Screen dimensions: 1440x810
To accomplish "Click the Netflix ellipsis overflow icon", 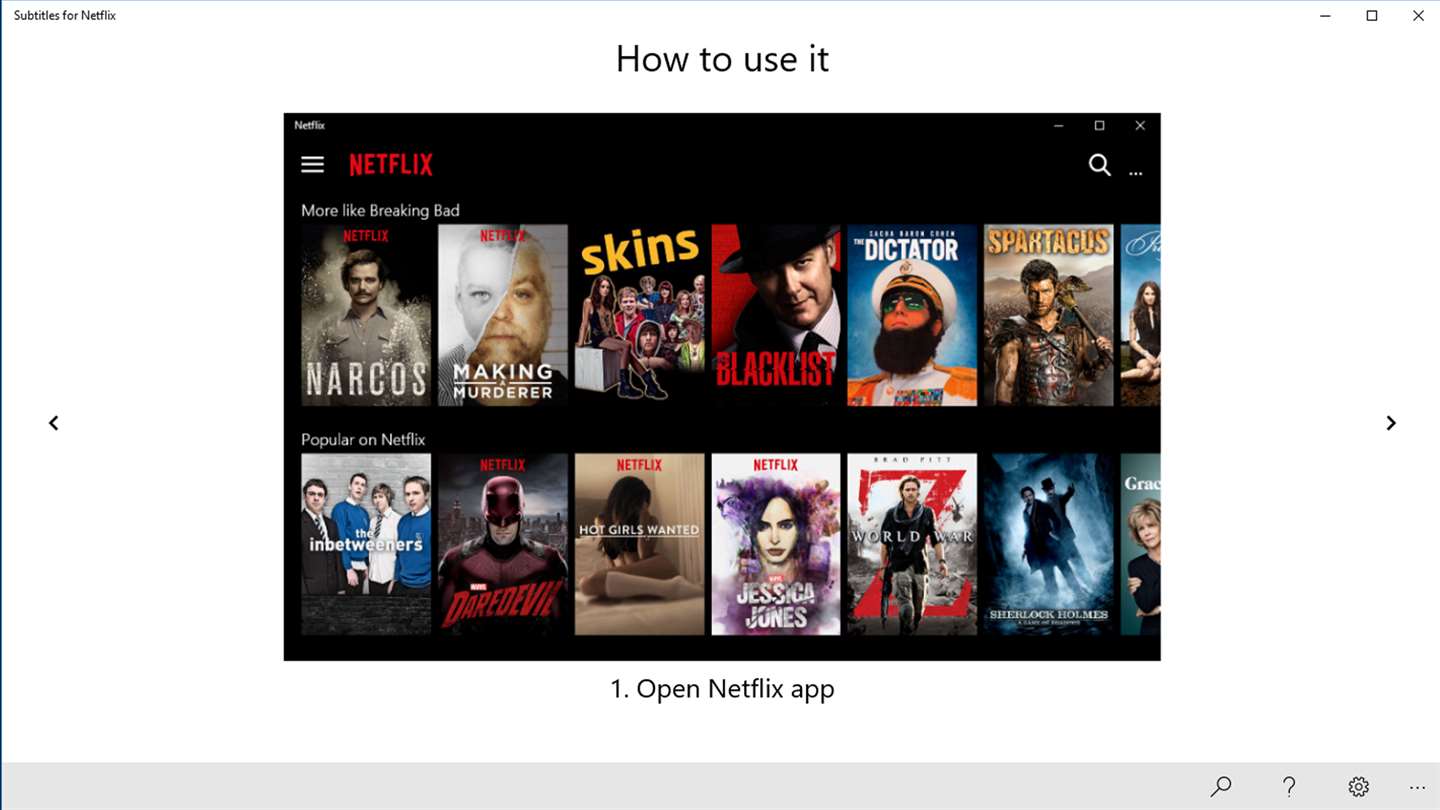I will click(1136, 173).
